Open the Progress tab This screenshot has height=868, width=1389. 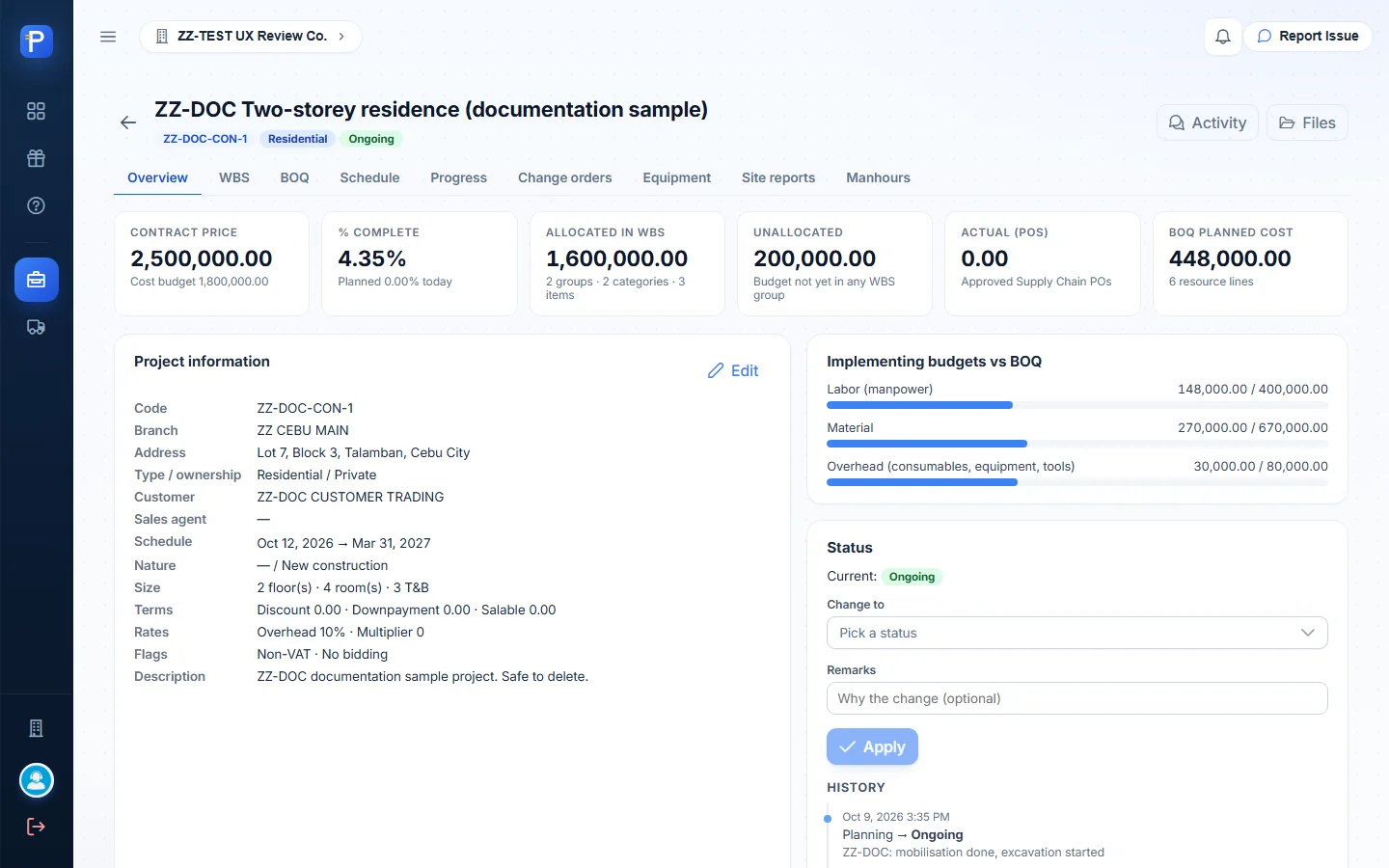click(x=459, y=177)
